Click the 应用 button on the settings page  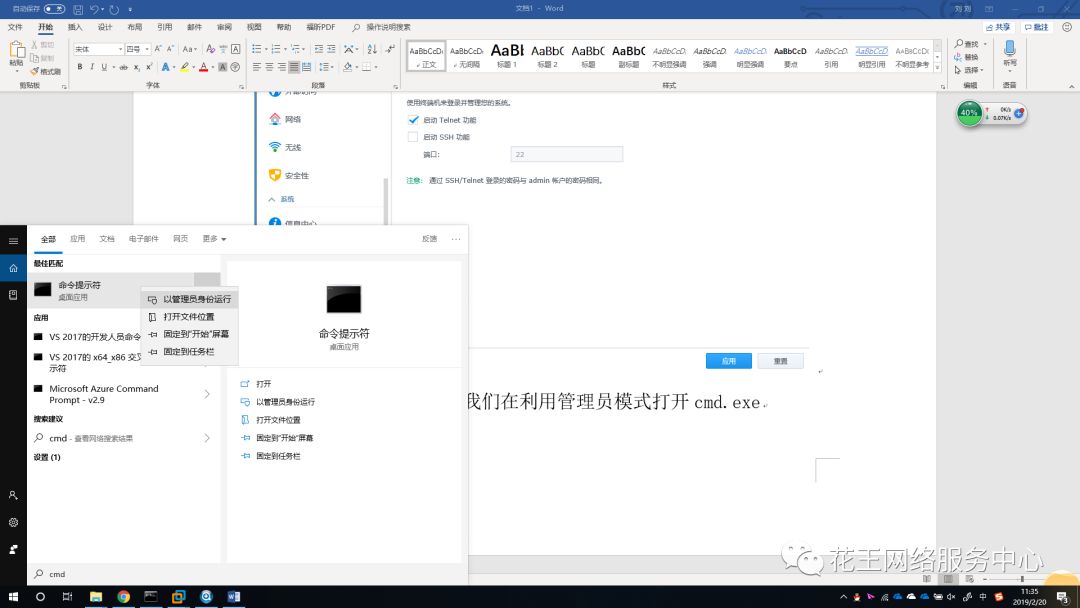(728, 361)
